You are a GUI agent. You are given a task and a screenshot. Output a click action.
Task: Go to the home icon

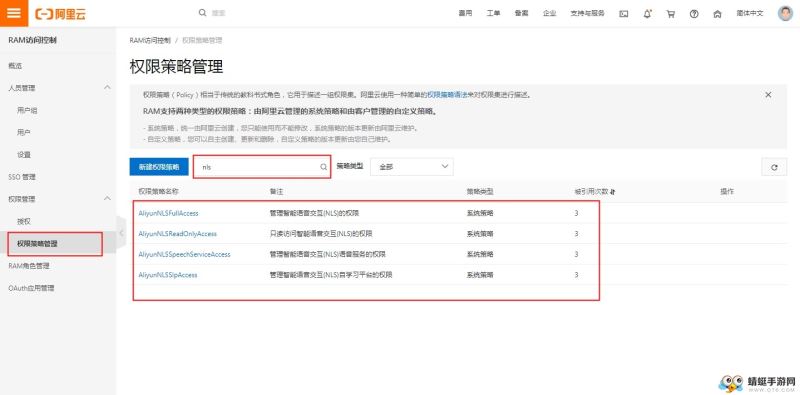717,14
